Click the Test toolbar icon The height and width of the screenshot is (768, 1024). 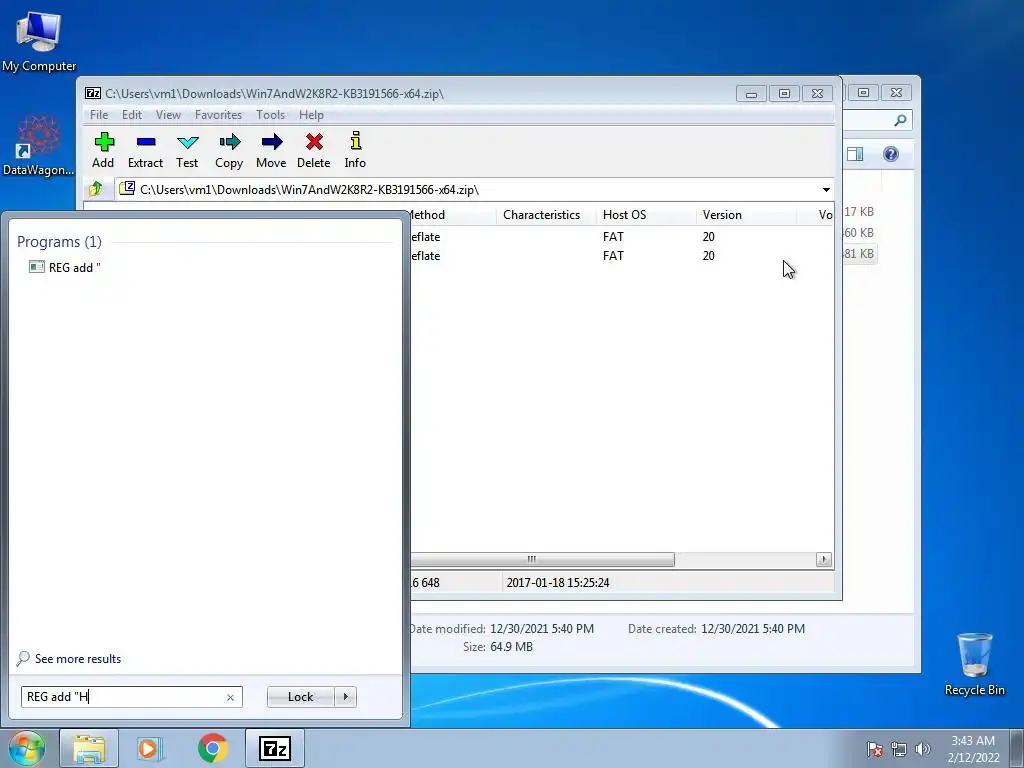[187, 151]
